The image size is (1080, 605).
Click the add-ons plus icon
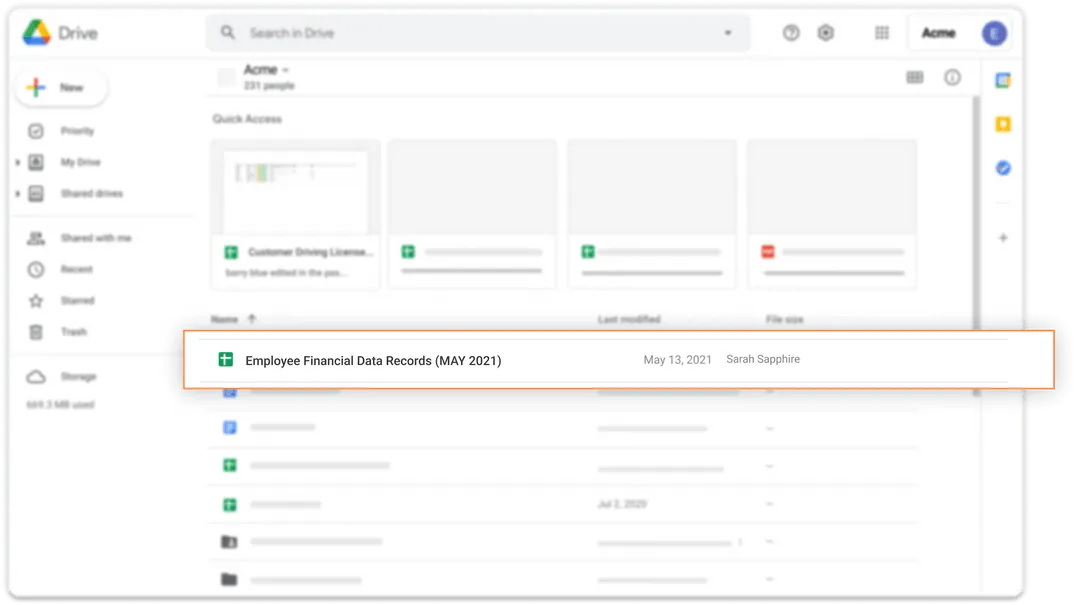1003,238
